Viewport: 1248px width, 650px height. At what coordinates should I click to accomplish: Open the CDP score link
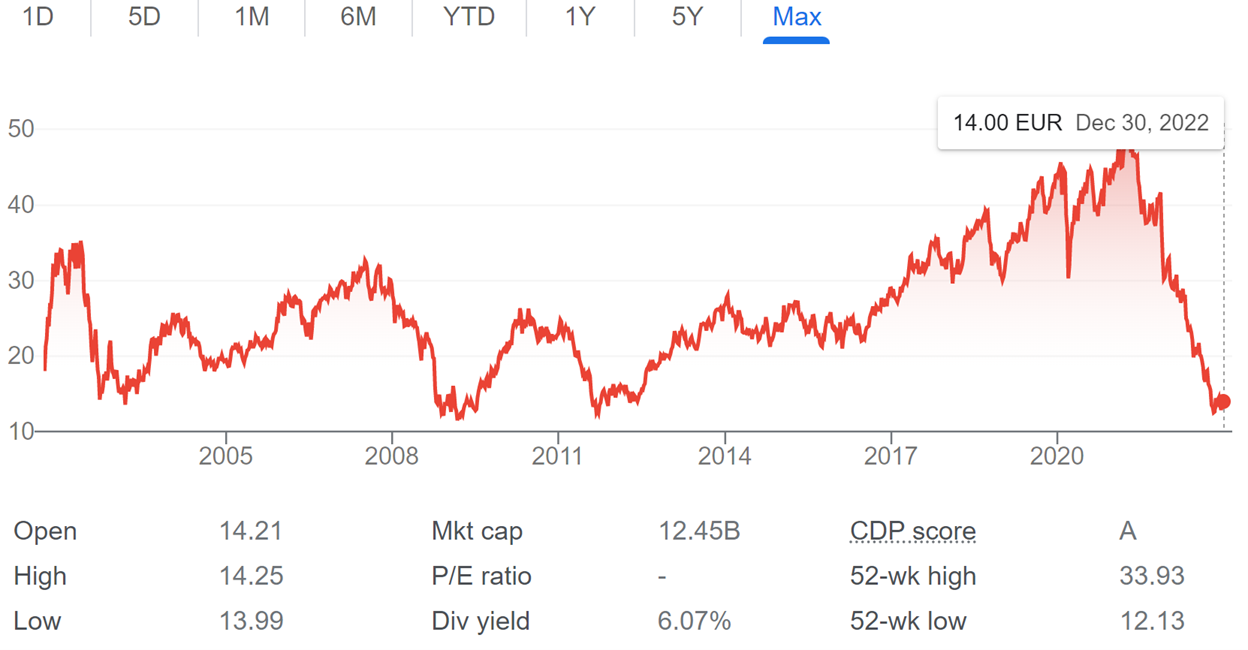913,531
